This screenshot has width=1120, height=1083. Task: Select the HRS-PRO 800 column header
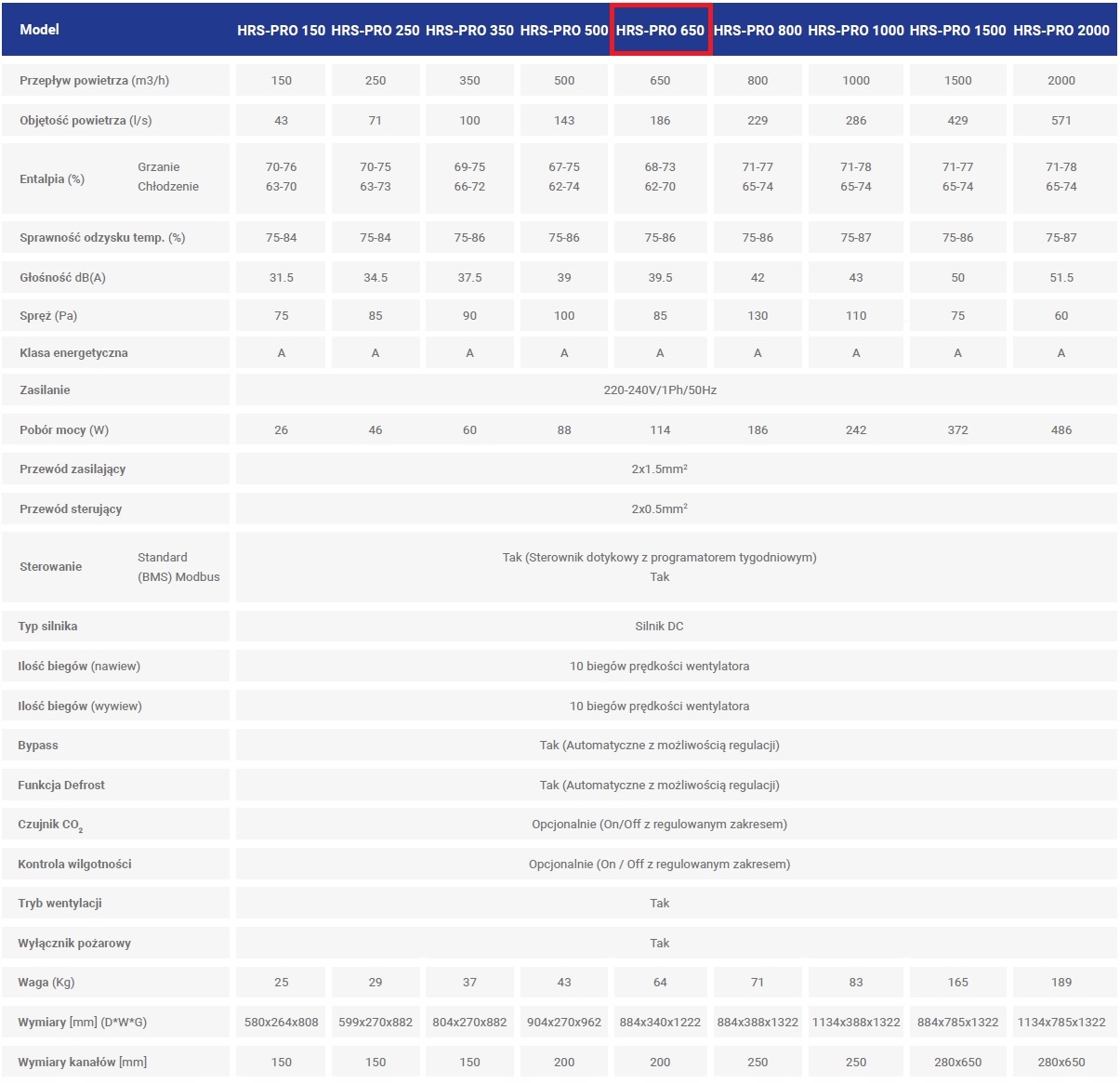[758, 30]
